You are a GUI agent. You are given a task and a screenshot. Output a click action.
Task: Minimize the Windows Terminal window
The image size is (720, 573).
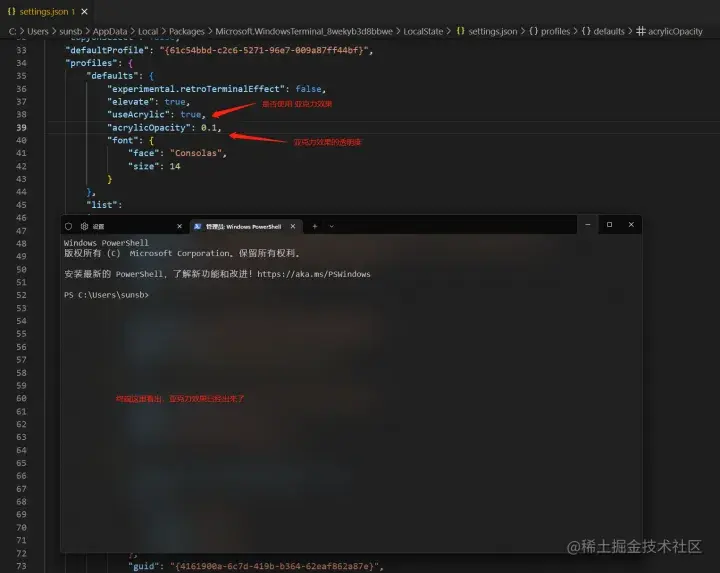(x=588, y=225)
